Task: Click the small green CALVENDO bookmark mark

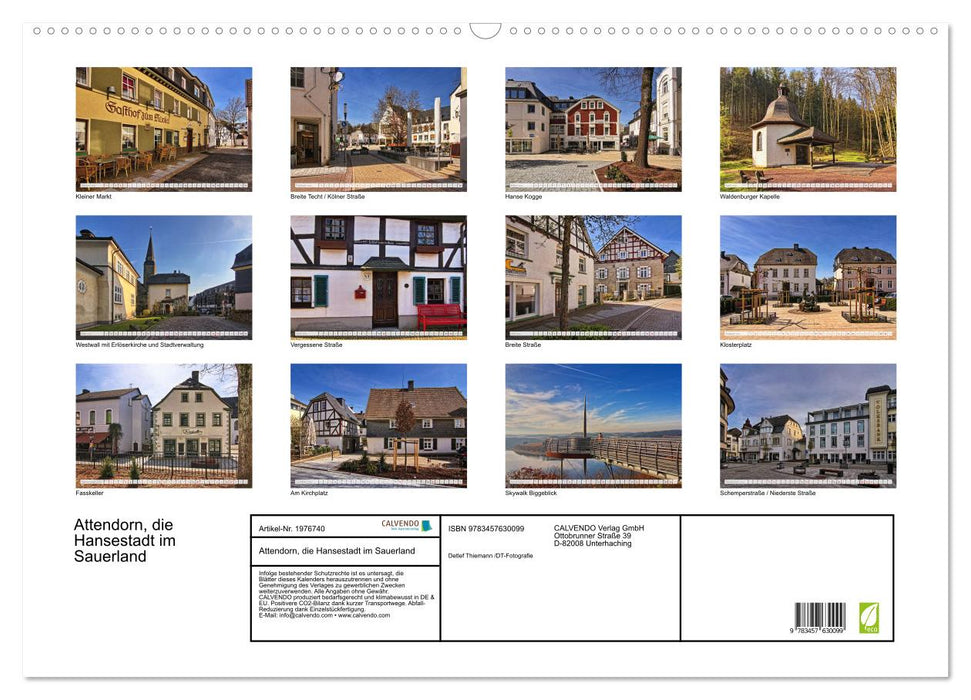Action: [425, 525]
